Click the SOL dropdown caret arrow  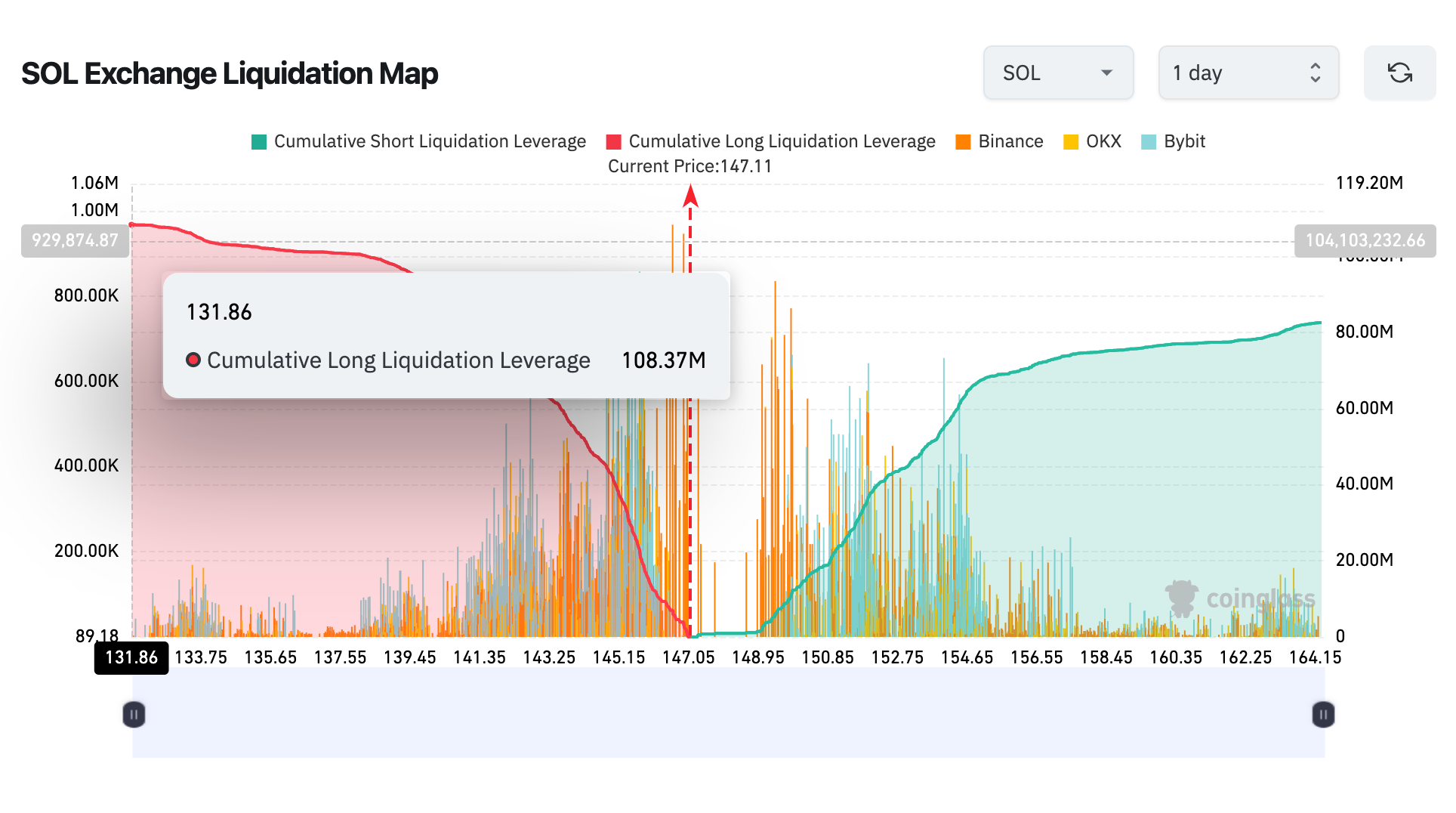(1106, 73)
